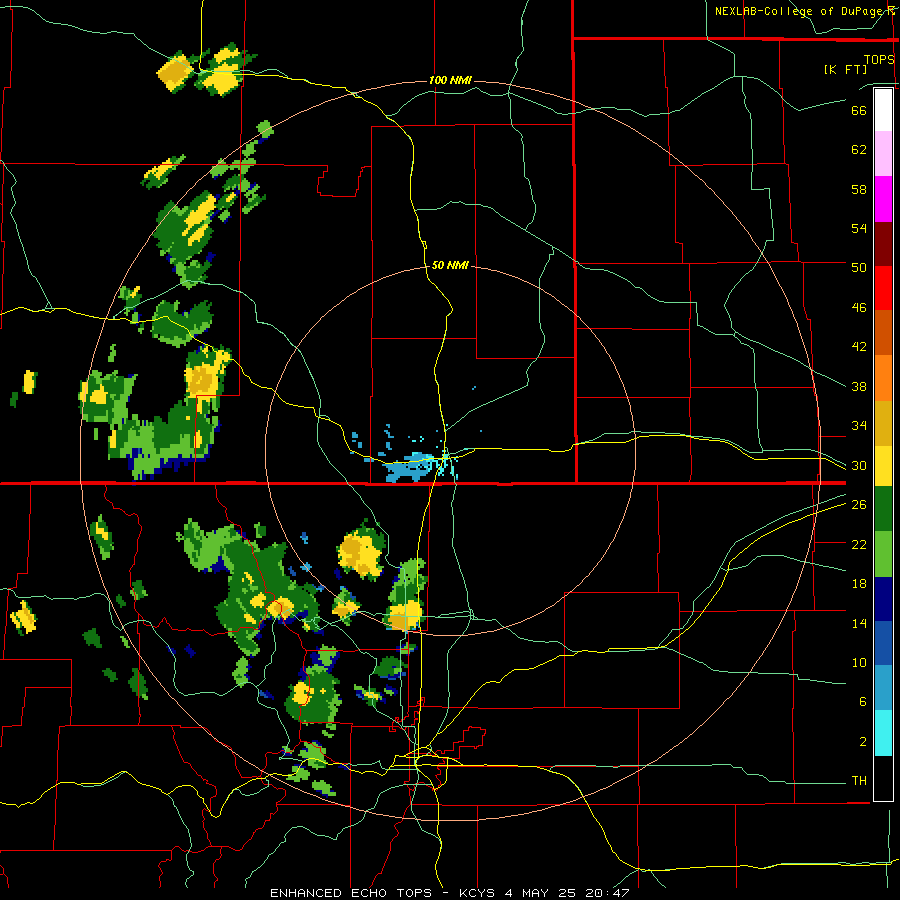The height and width of the screenshot is (900, 900).
Task: Click the legend value 10
Action: point(859,662)
